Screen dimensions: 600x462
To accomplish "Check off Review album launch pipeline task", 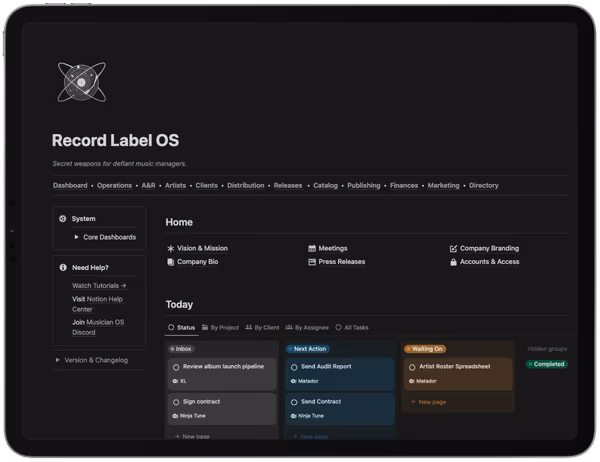I will [176, 367].
